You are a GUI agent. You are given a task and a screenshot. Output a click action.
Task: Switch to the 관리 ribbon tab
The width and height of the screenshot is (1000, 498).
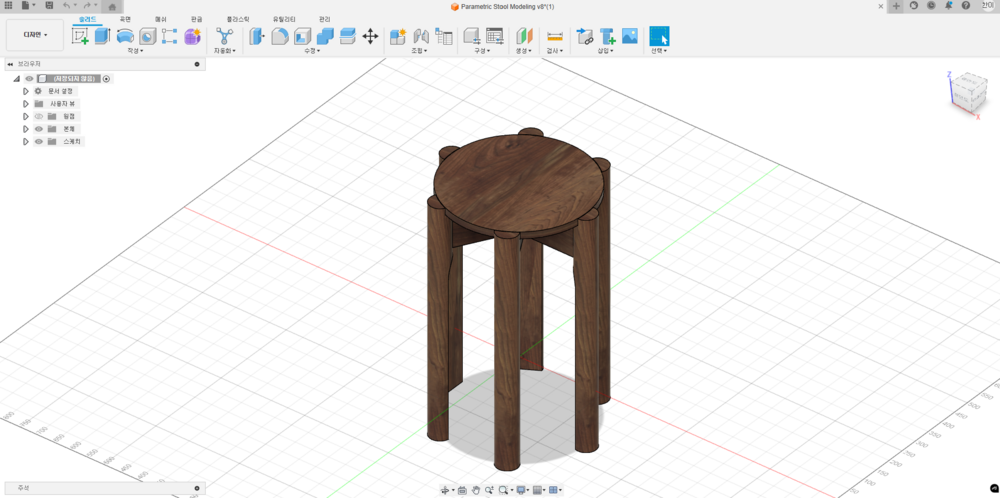point(325,20)
